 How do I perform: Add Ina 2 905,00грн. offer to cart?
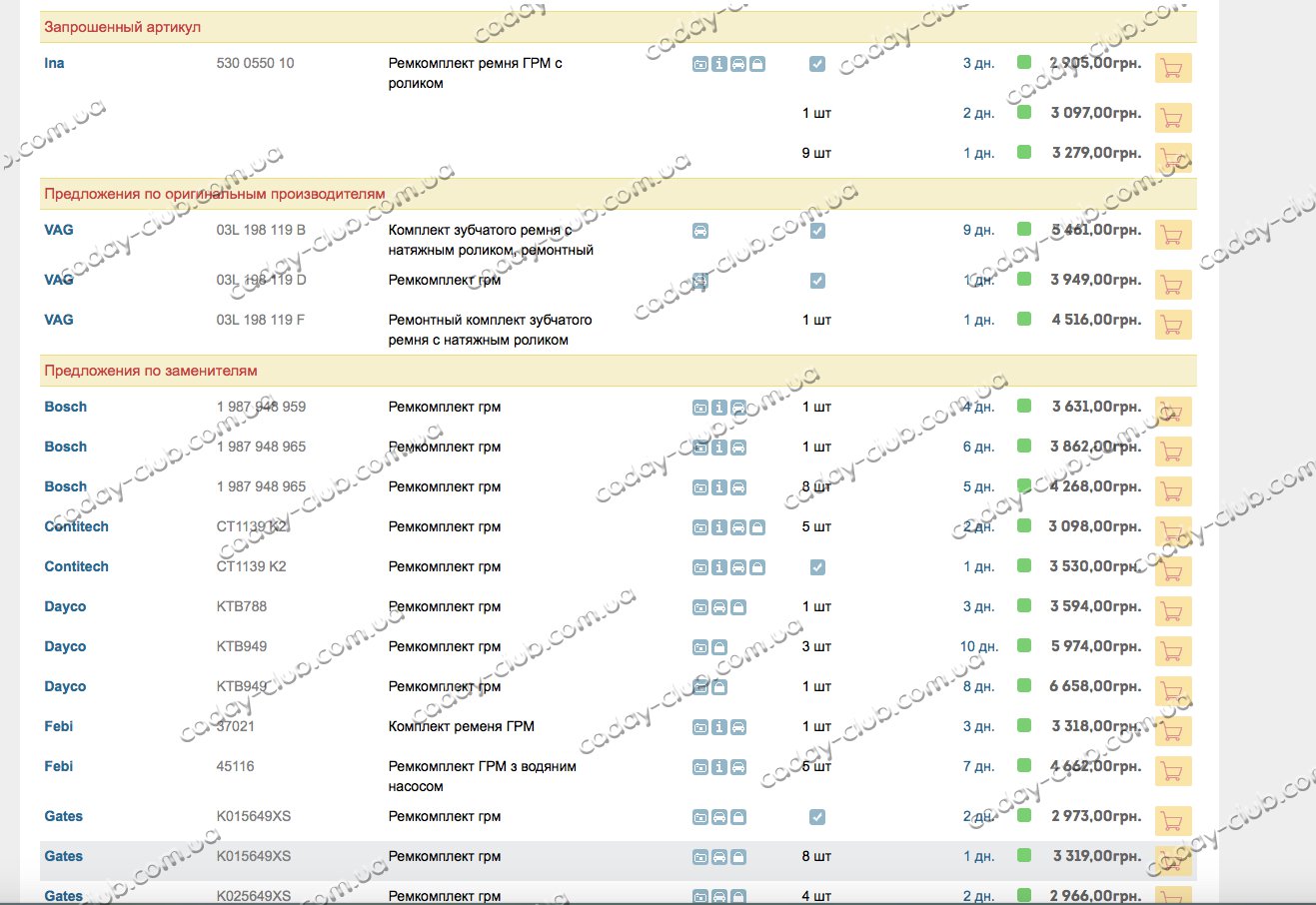click(1173, 68)
